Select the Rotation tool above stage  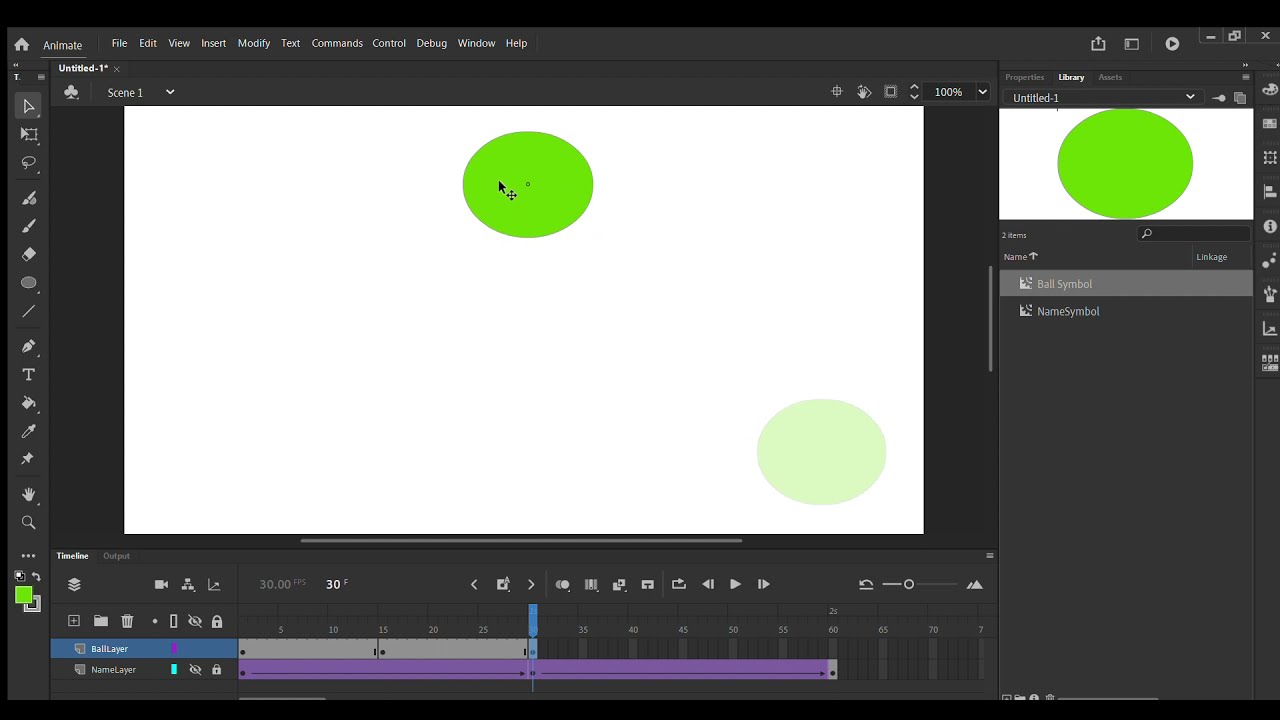tap(864, 92)
